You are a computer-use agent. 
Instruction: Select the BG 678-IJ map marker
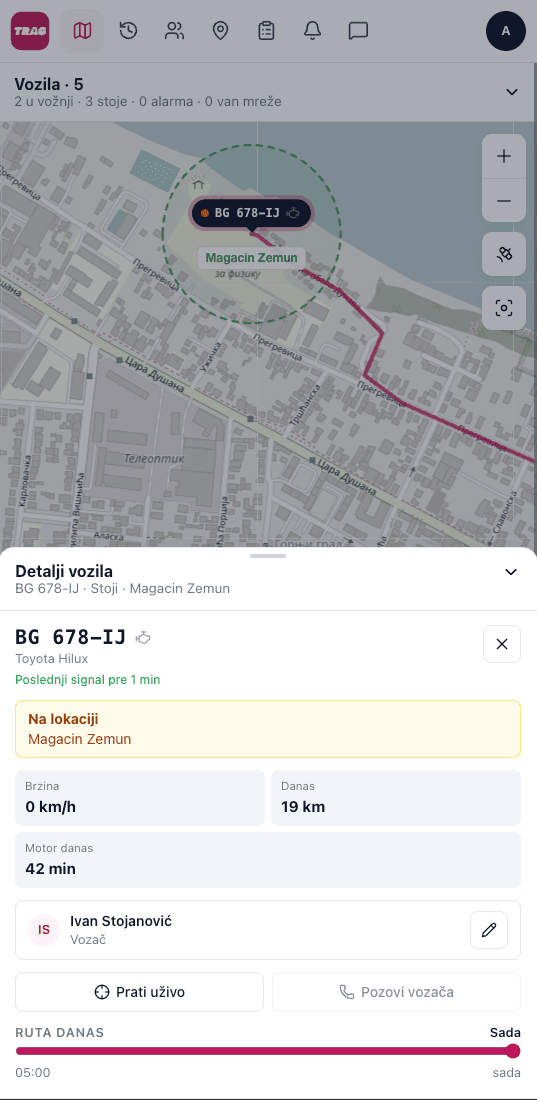coord(251,213)
